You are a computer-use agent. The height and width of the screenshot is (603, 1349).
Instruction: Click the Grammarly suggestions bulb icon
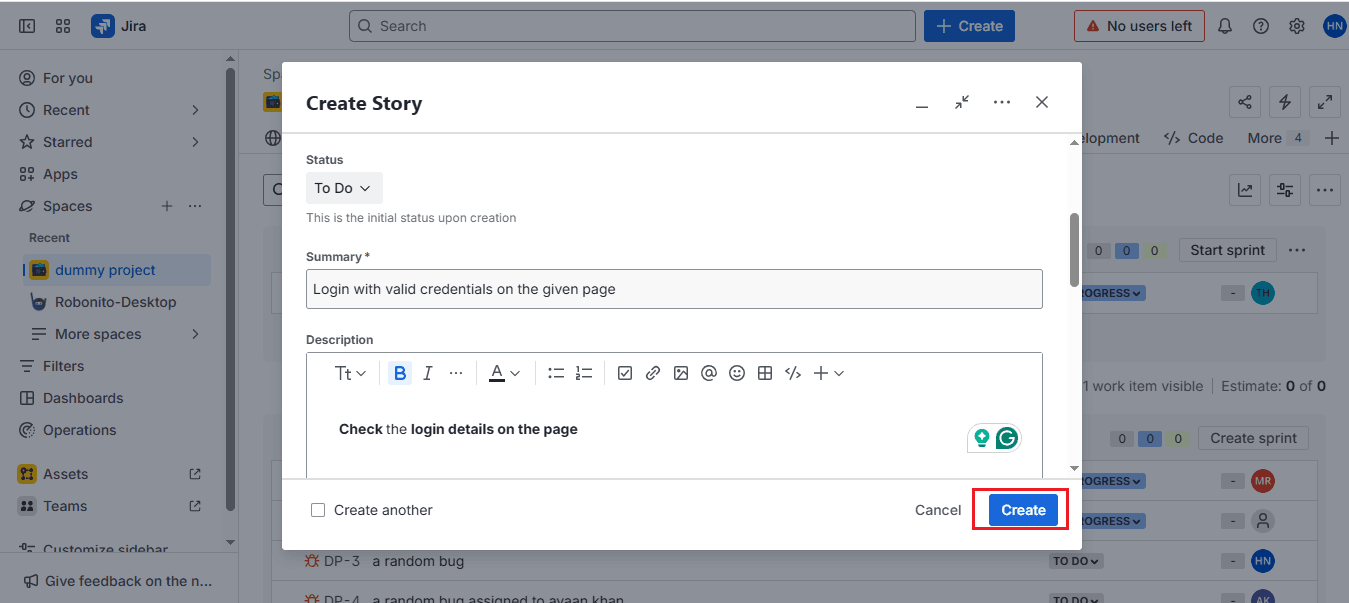coord(982,438)
